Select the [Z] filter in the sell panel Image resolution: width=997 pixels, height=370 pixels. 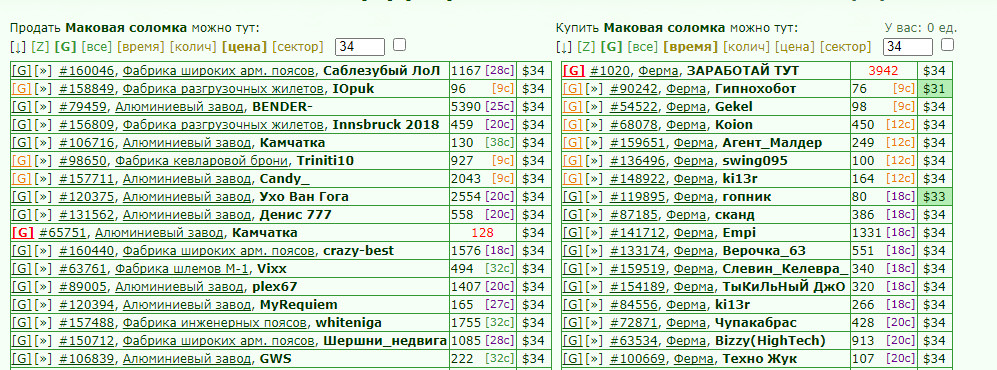coord(40,46)
